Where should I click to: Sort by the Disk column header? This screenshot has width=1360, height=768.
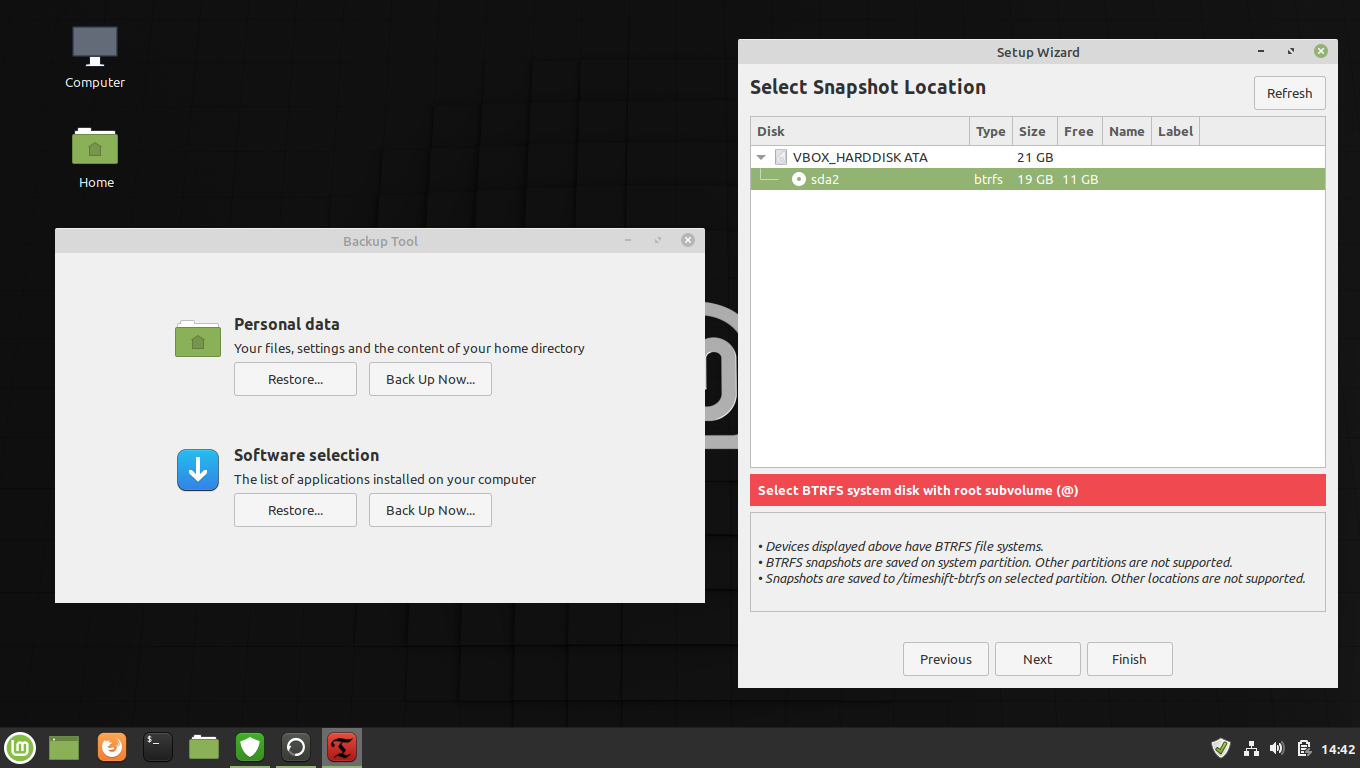click(860, 131)
